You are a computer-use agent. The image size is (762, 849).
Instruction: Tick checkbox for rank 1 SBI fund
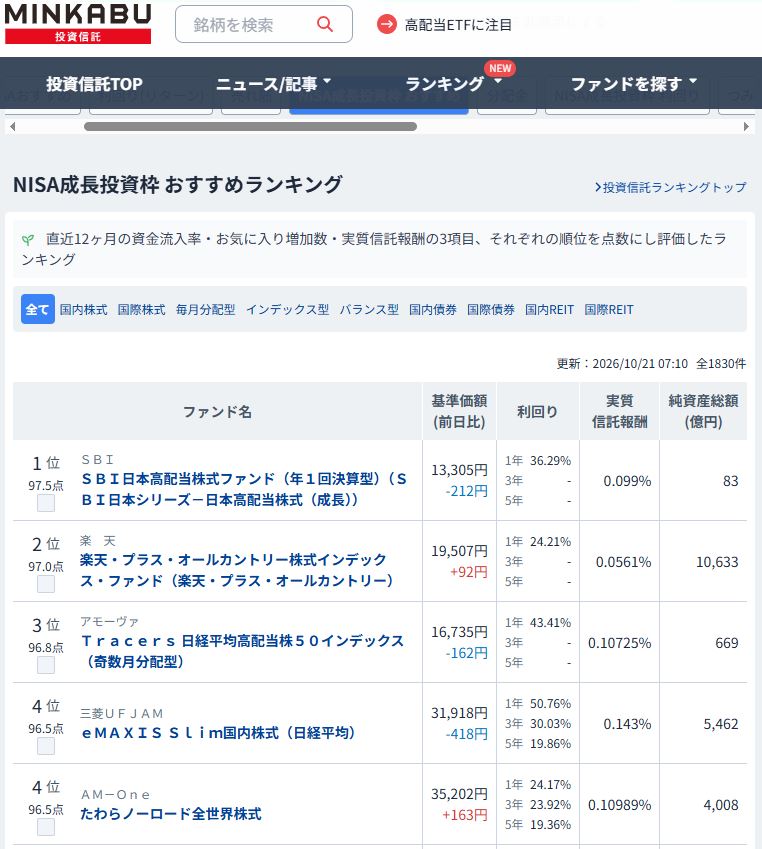click(x=45, y=503)
